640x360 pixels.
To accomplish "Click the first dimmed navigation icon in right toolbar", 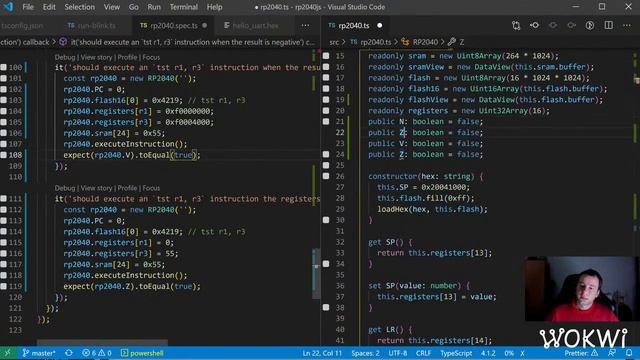I will click(553, 25).
